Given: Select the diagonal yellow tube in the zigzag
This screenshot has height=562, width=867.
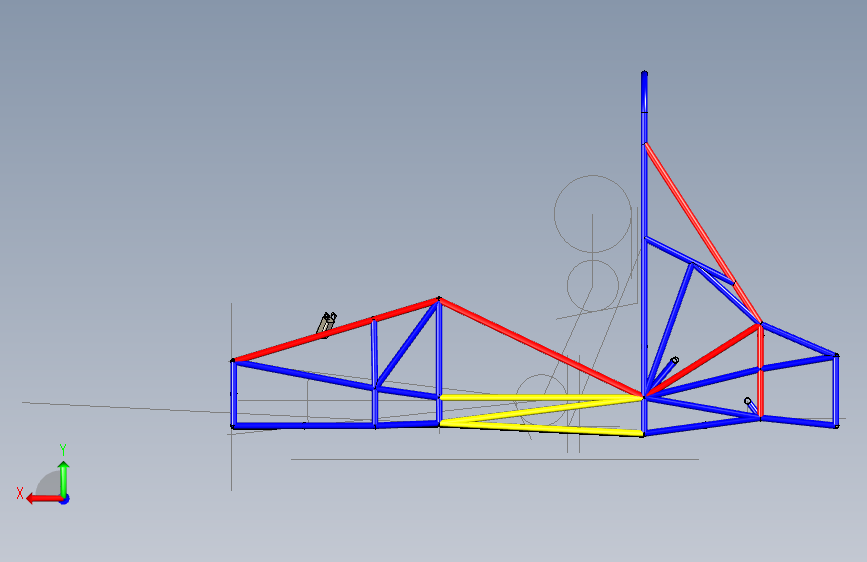Looking at the screenshot, I should [541, 410].
